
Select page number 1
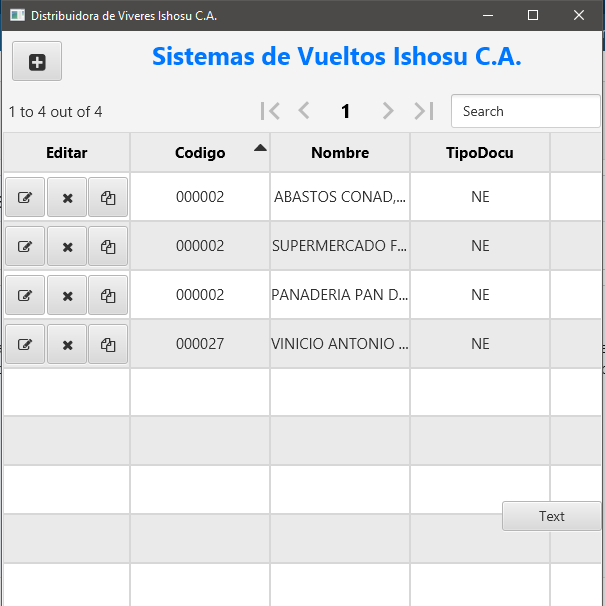pyautogui.click(x=346, y=111)
